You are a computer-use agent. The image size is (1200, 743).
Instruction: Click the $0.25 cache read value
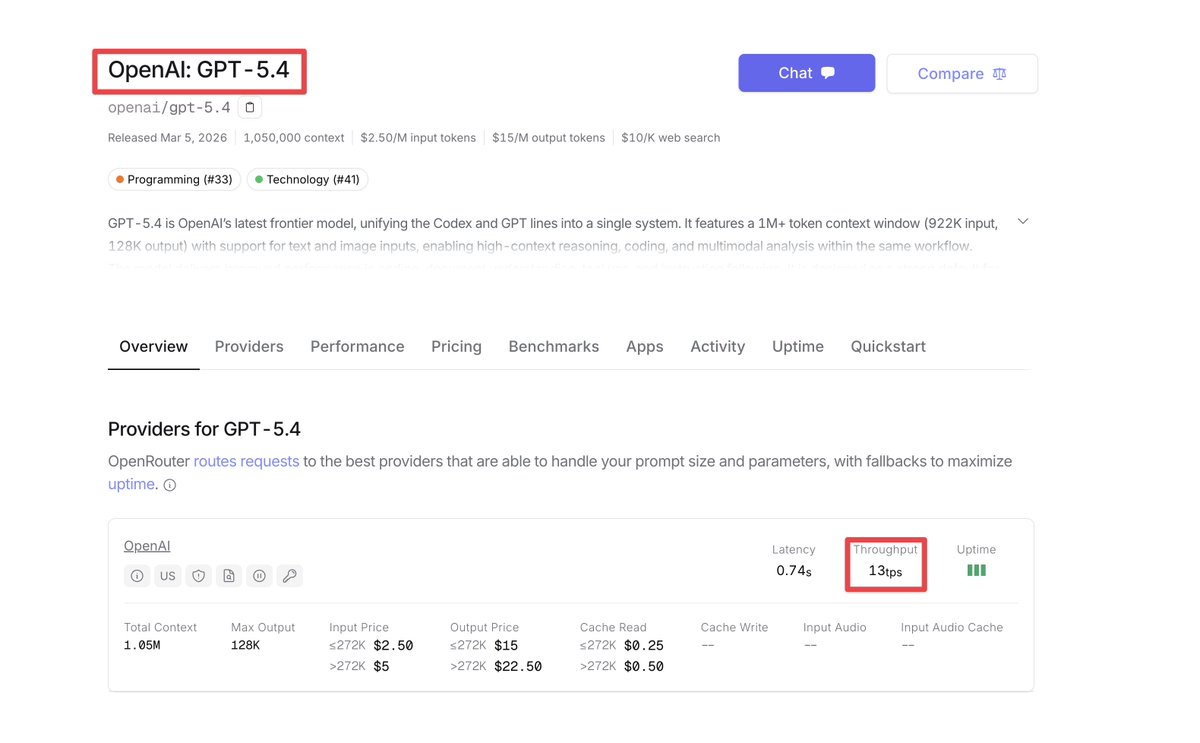tap(644, 646)
